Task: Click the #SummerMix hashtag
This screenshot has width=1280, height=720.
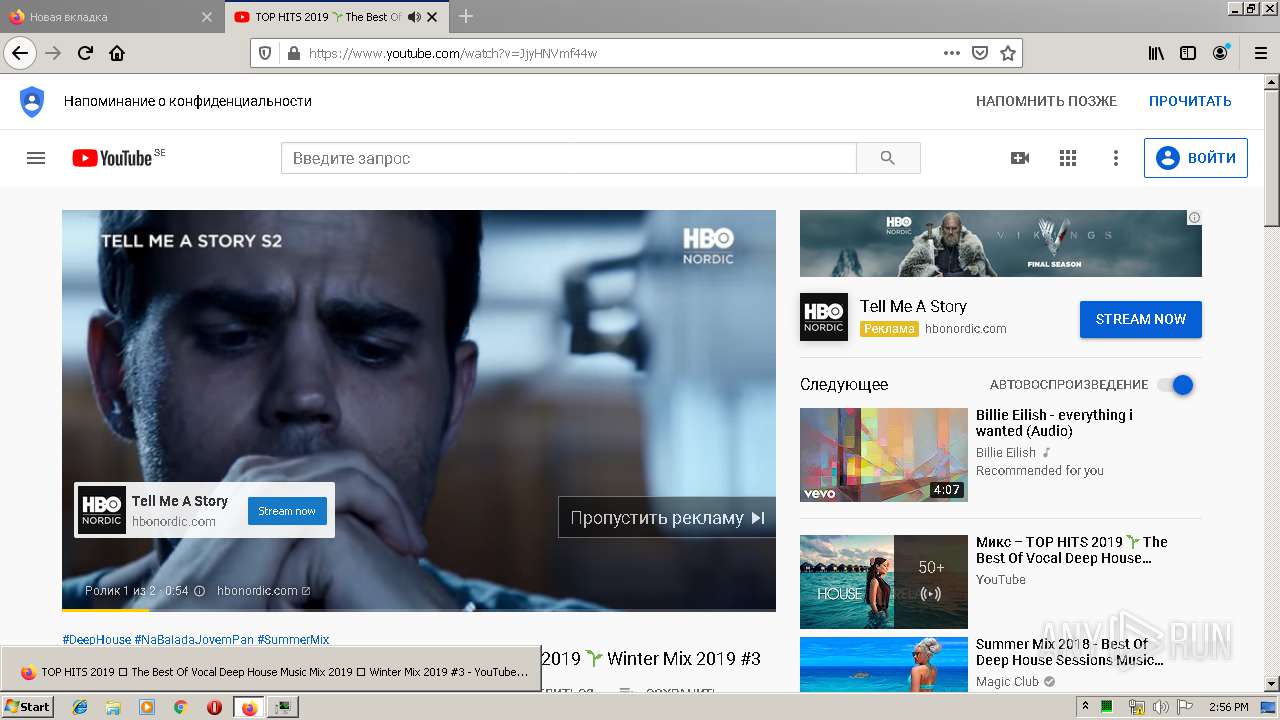Action: [x=293, y=640]
